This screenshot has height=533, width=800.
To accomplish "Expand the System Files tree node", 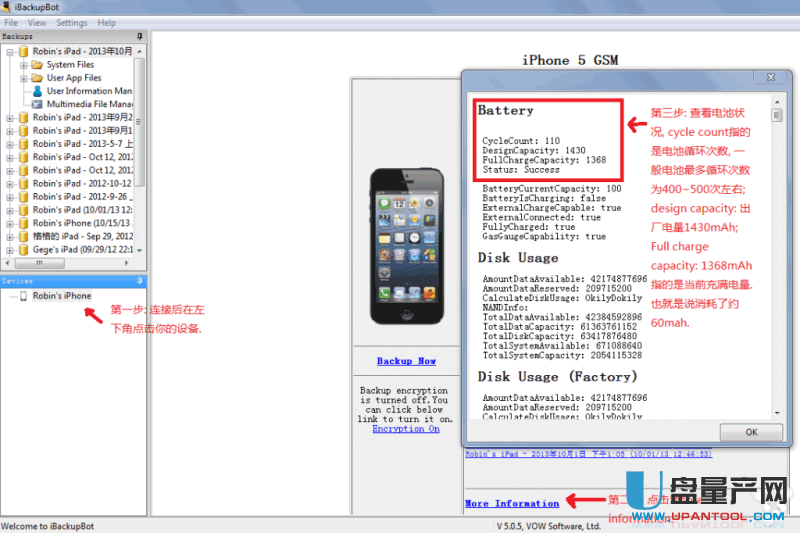I will point(24,65).
